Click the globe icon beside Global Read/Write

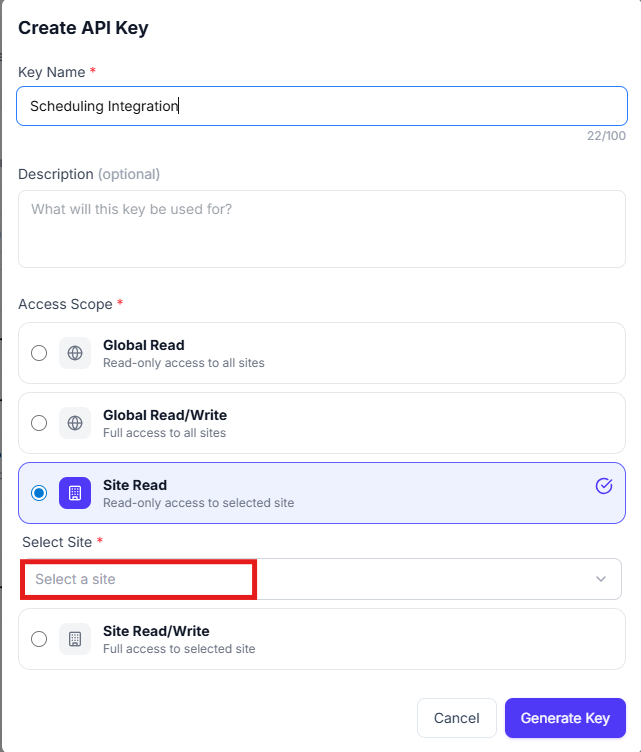tap(75, 423)
